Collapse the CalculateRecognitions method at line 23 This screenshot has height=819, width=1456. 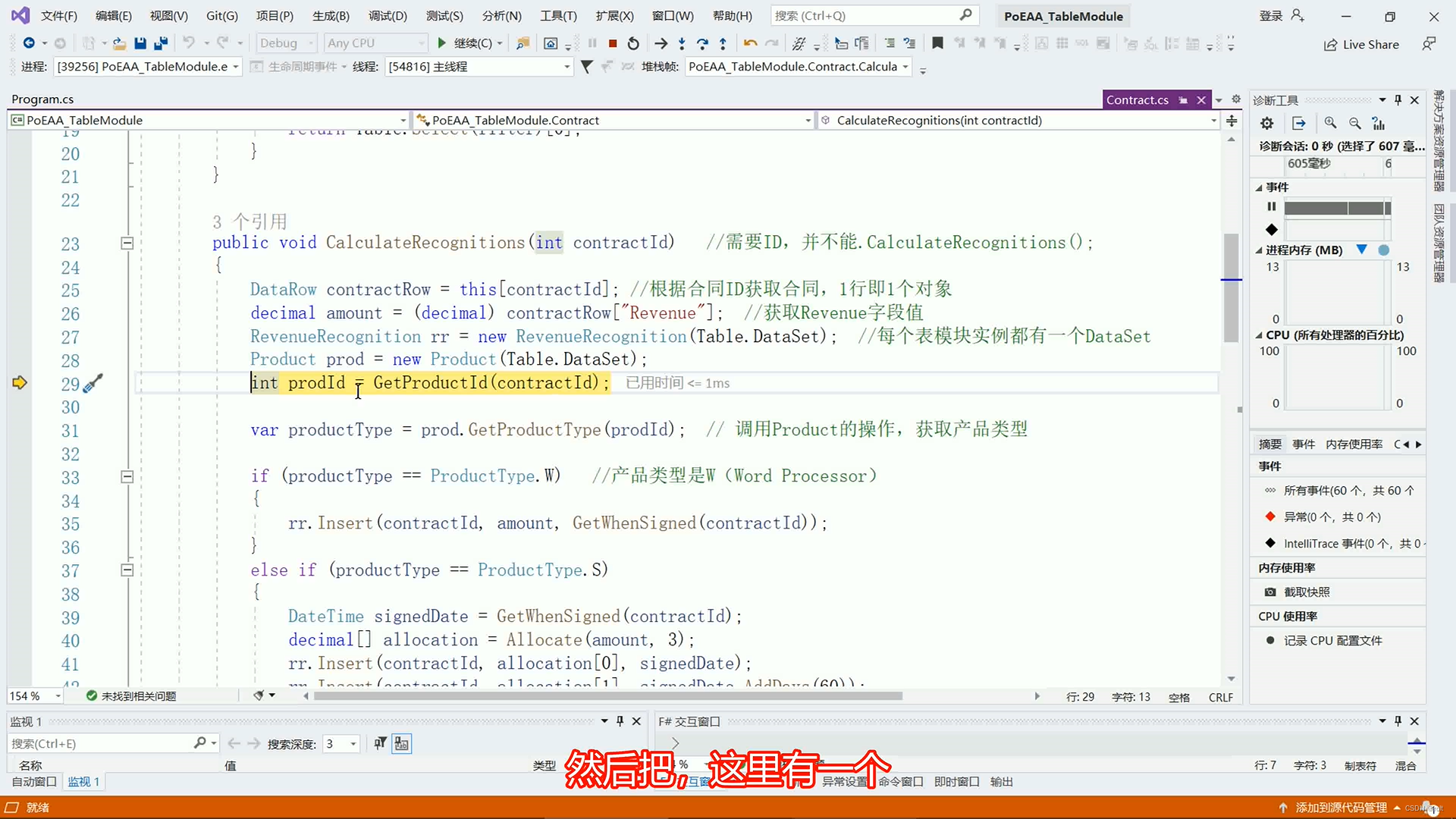click(x=127, y=243)
